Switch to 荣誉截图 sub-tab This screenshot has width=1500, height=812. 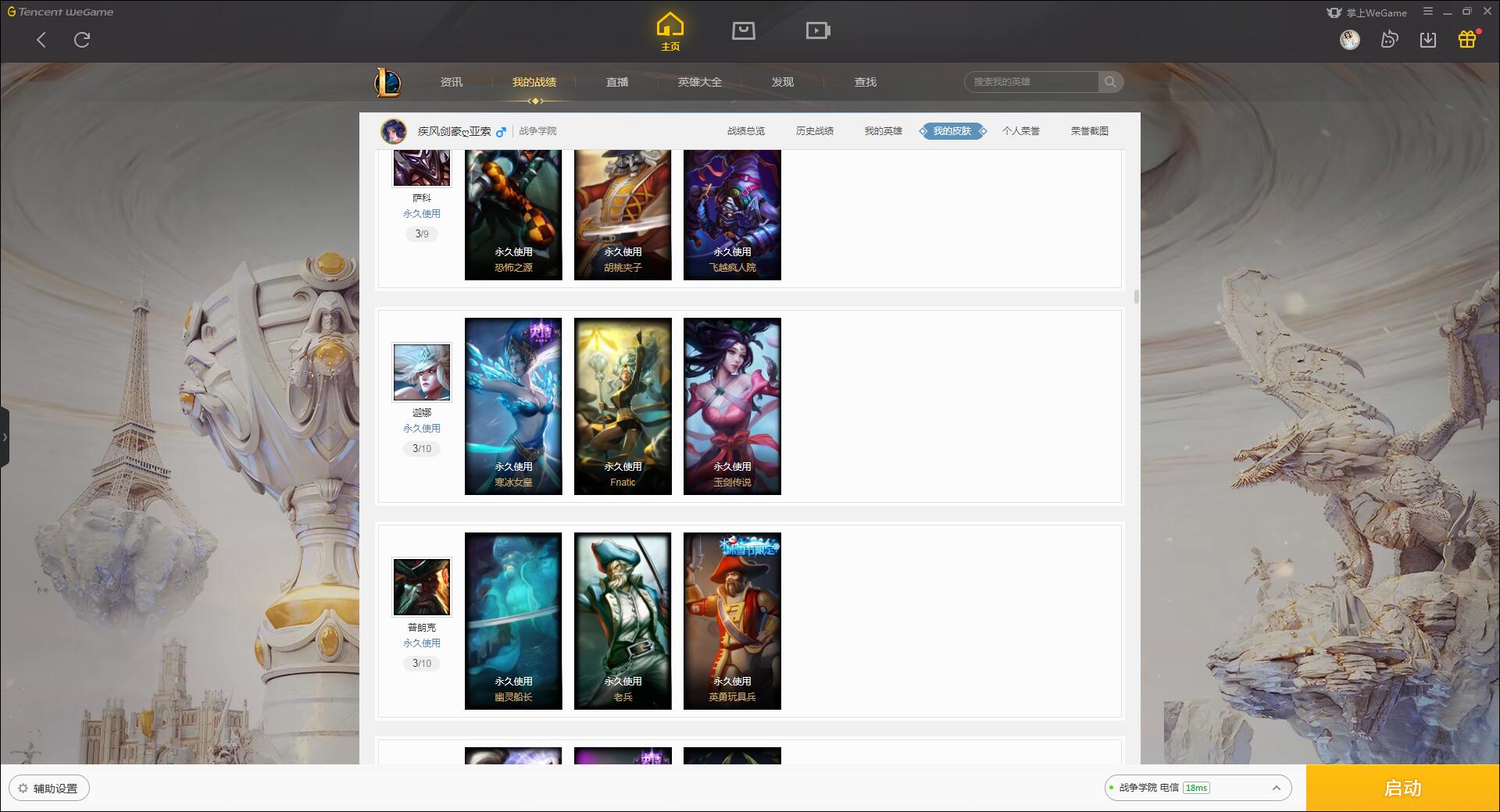coord(1090,131)
